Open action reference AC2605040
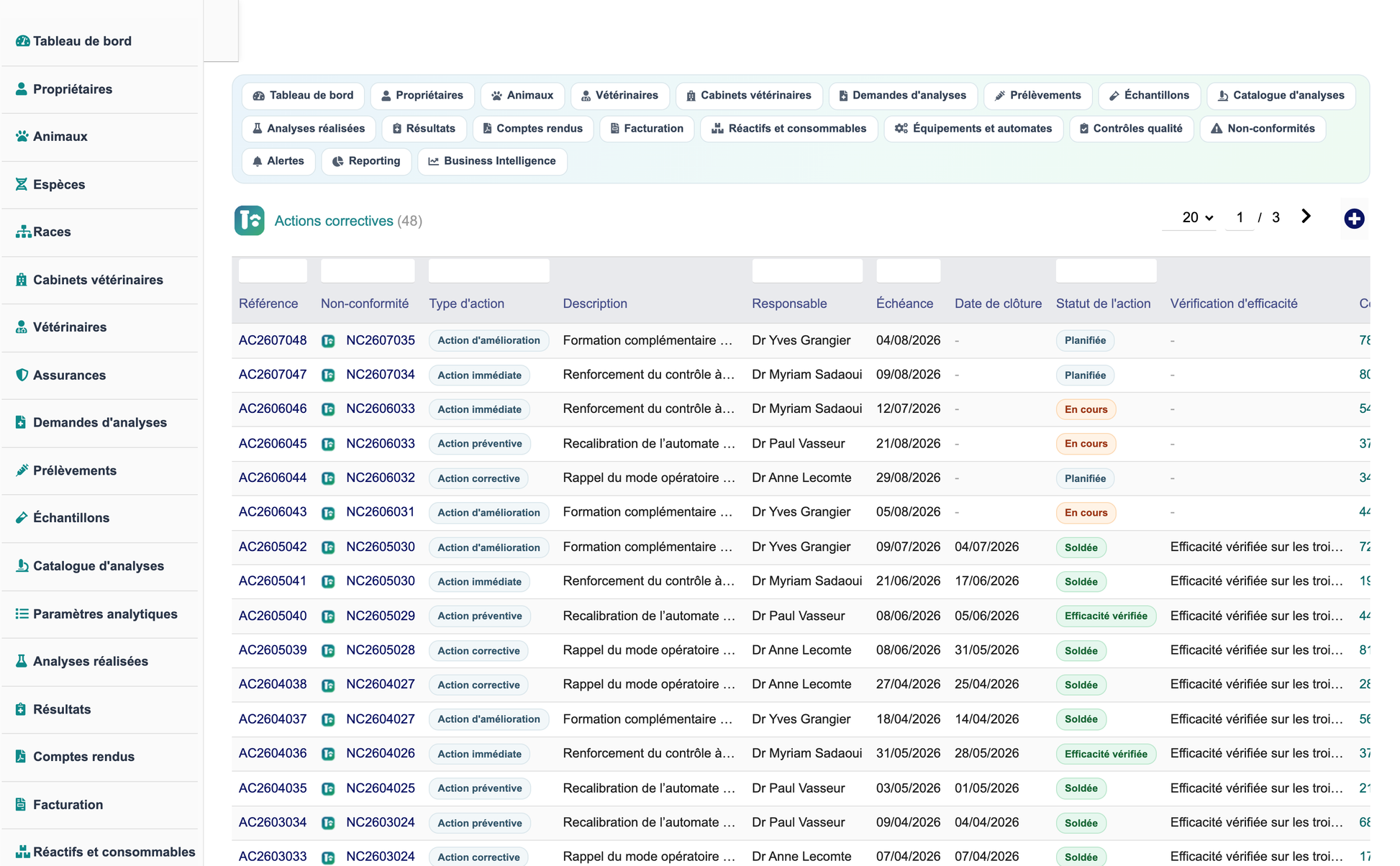 tap(273, 616)
